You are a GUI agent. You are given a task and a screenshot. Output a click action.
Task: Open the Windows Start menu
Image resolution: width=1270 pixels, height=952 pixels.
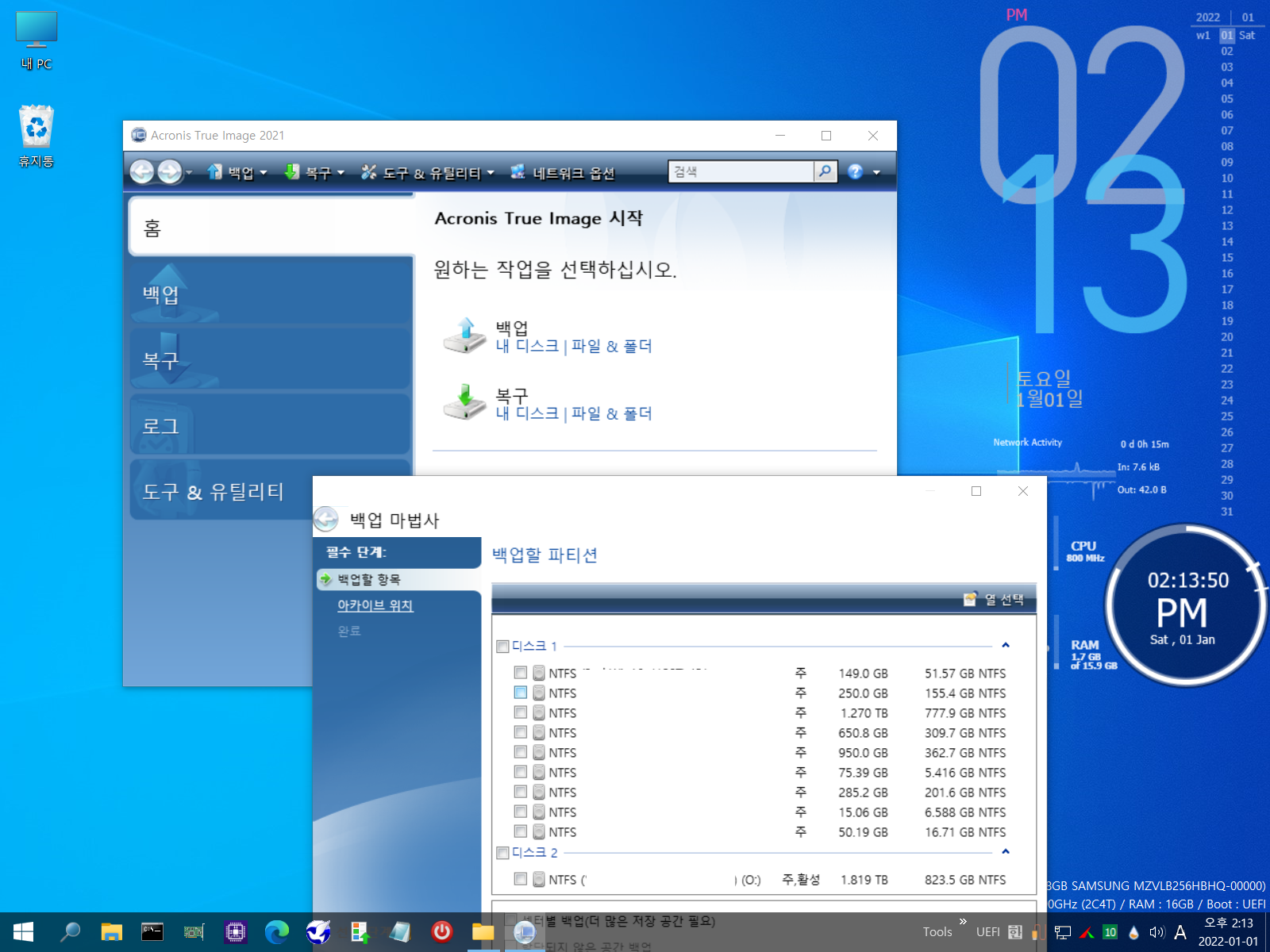(x=24, y=932)
